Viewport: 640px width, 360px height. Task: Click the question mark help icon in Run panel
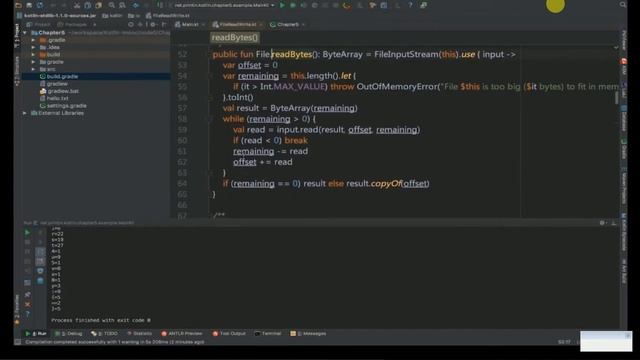coord(27,314)
